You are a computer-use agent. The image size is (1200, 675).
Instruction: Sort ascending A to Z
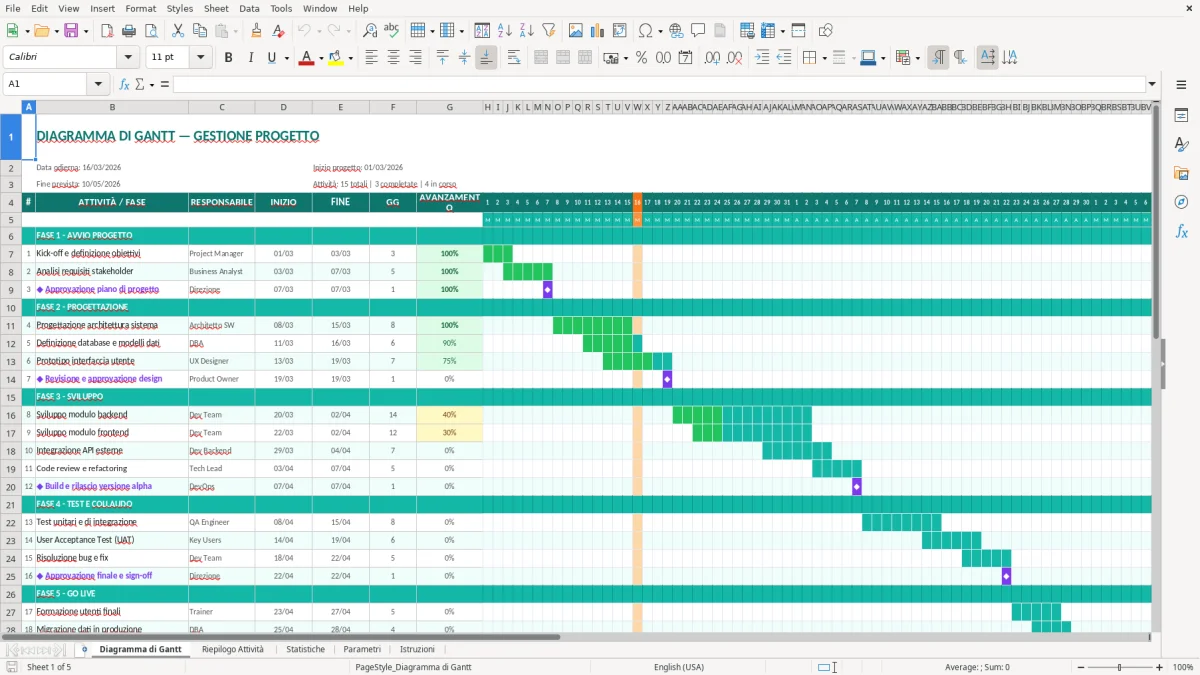click(x=505, y=31)
